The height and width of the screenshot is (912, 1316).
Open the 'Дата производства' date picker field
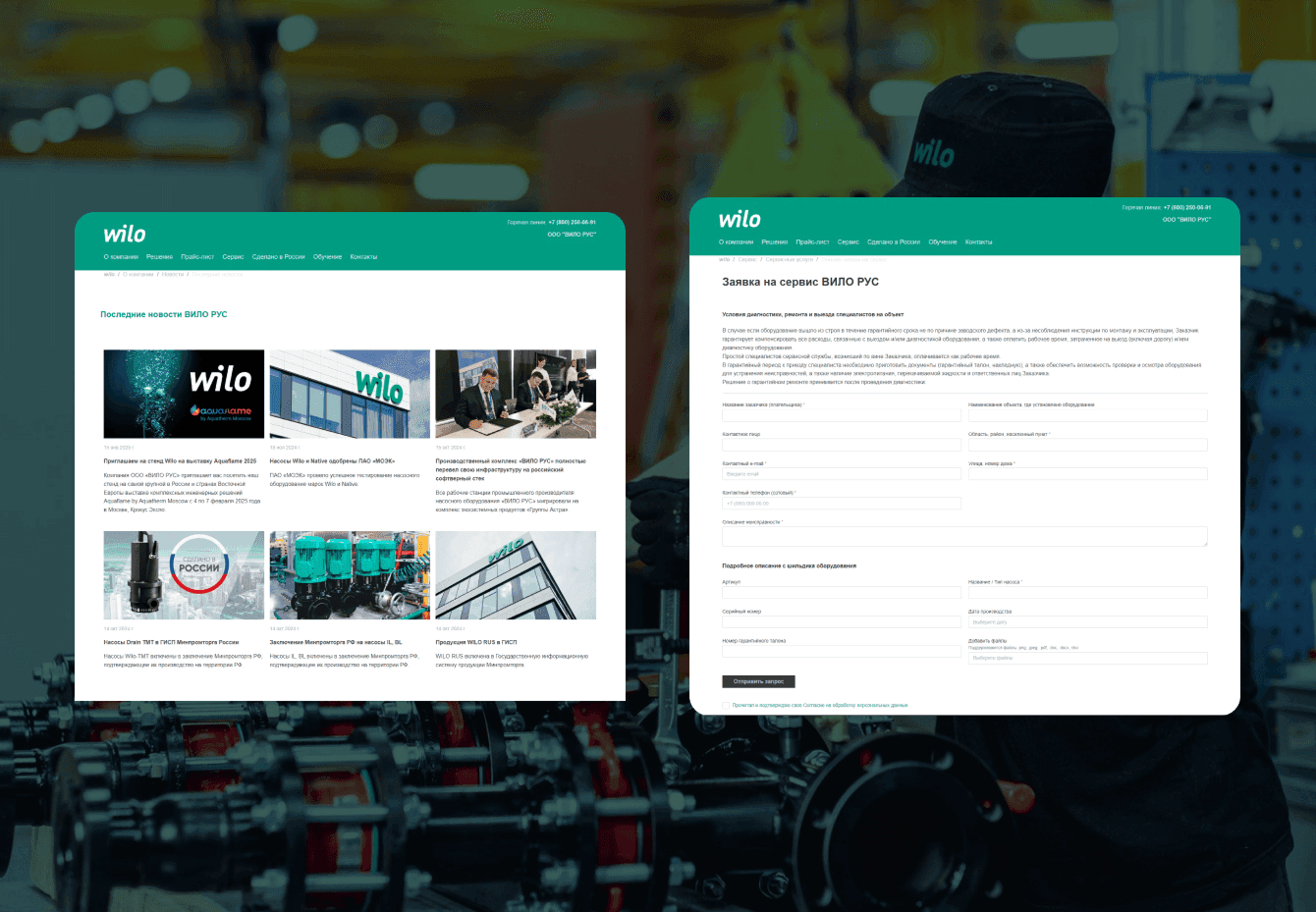pos(1088,622)
